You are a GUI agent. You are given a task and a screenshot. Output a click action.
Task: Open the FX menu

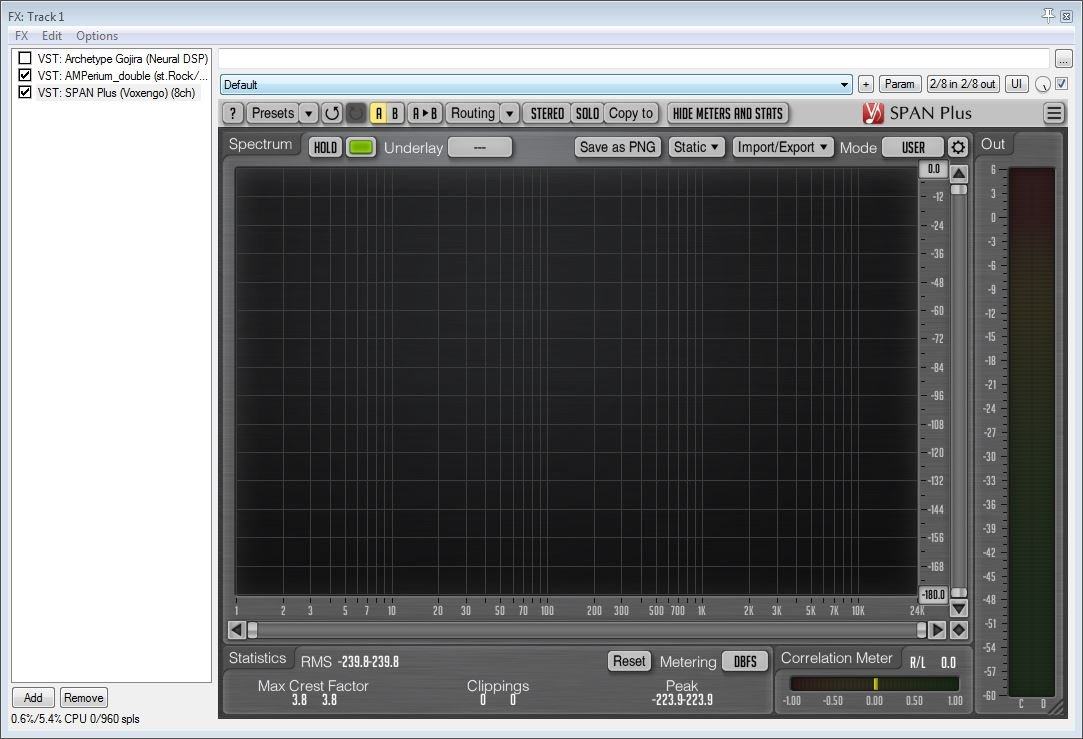pos(21,36)
